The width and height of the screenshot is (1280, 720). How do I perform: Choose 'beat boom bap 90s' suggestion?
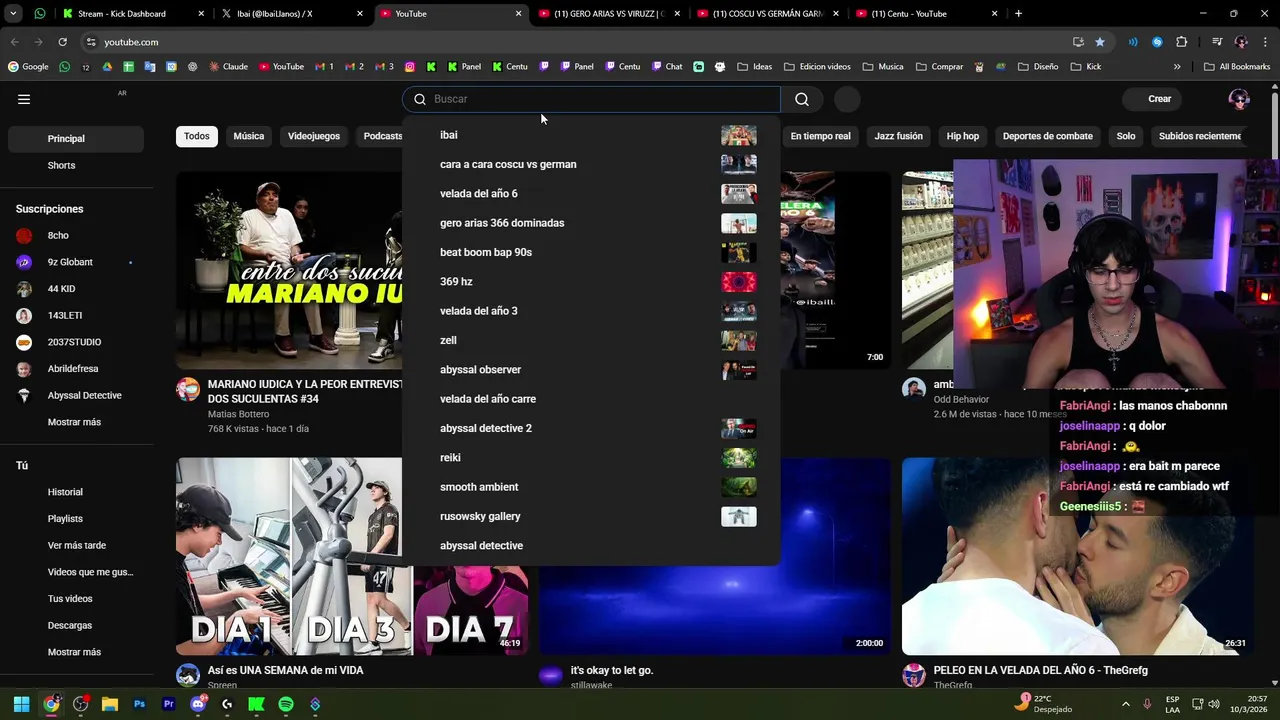591,252
